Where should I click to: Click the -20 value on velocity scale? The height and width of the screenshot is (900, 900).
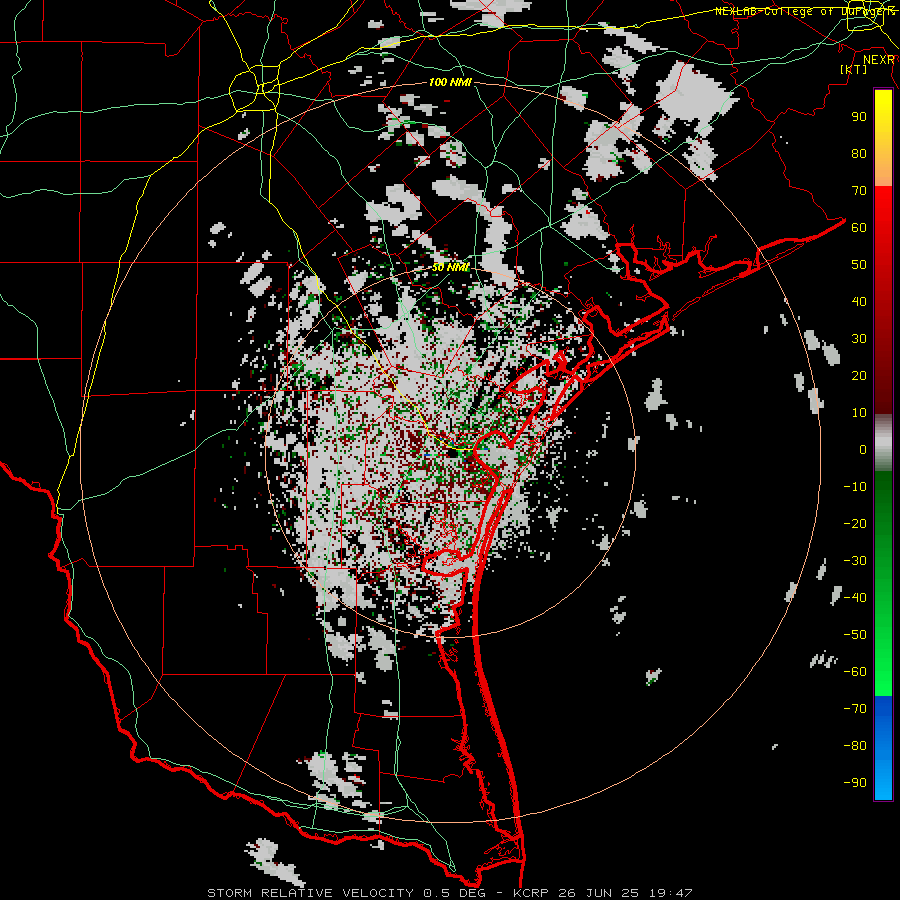pos(855,524)
